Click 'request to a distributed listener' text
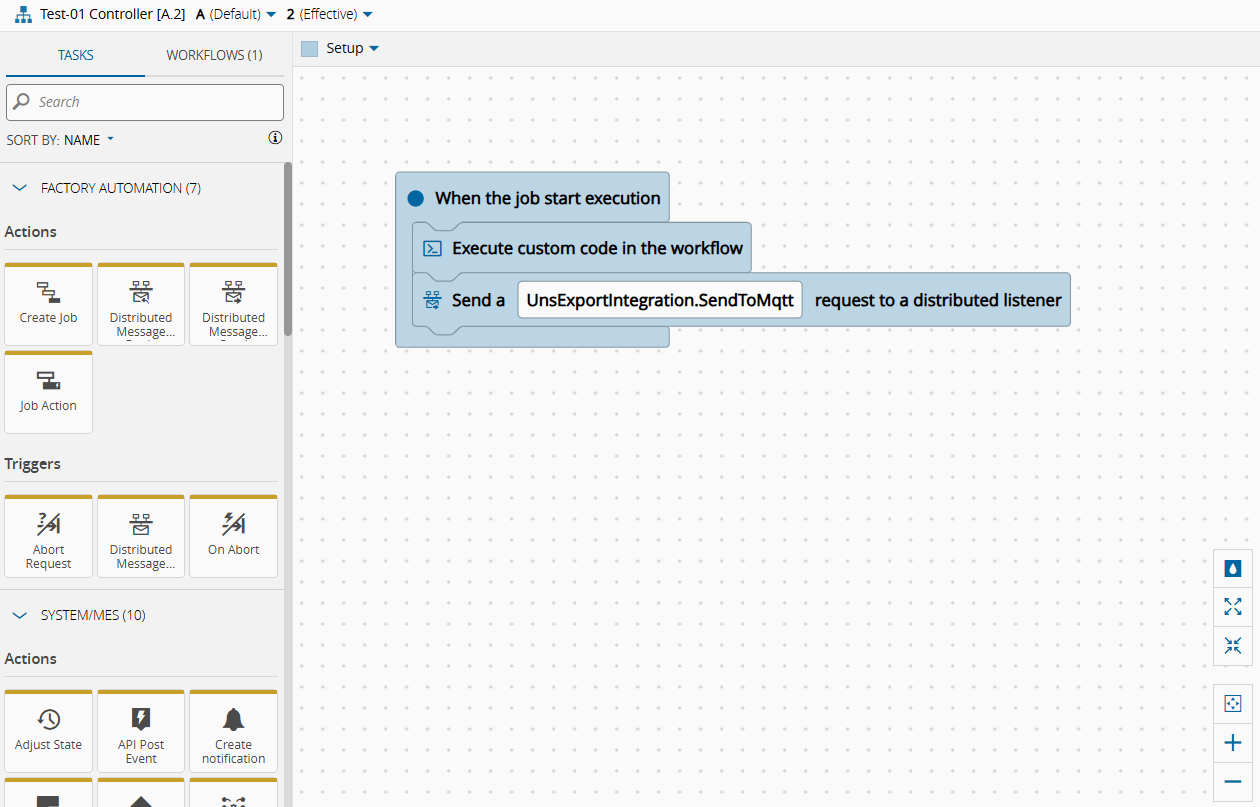 click(x=938, y=300)
